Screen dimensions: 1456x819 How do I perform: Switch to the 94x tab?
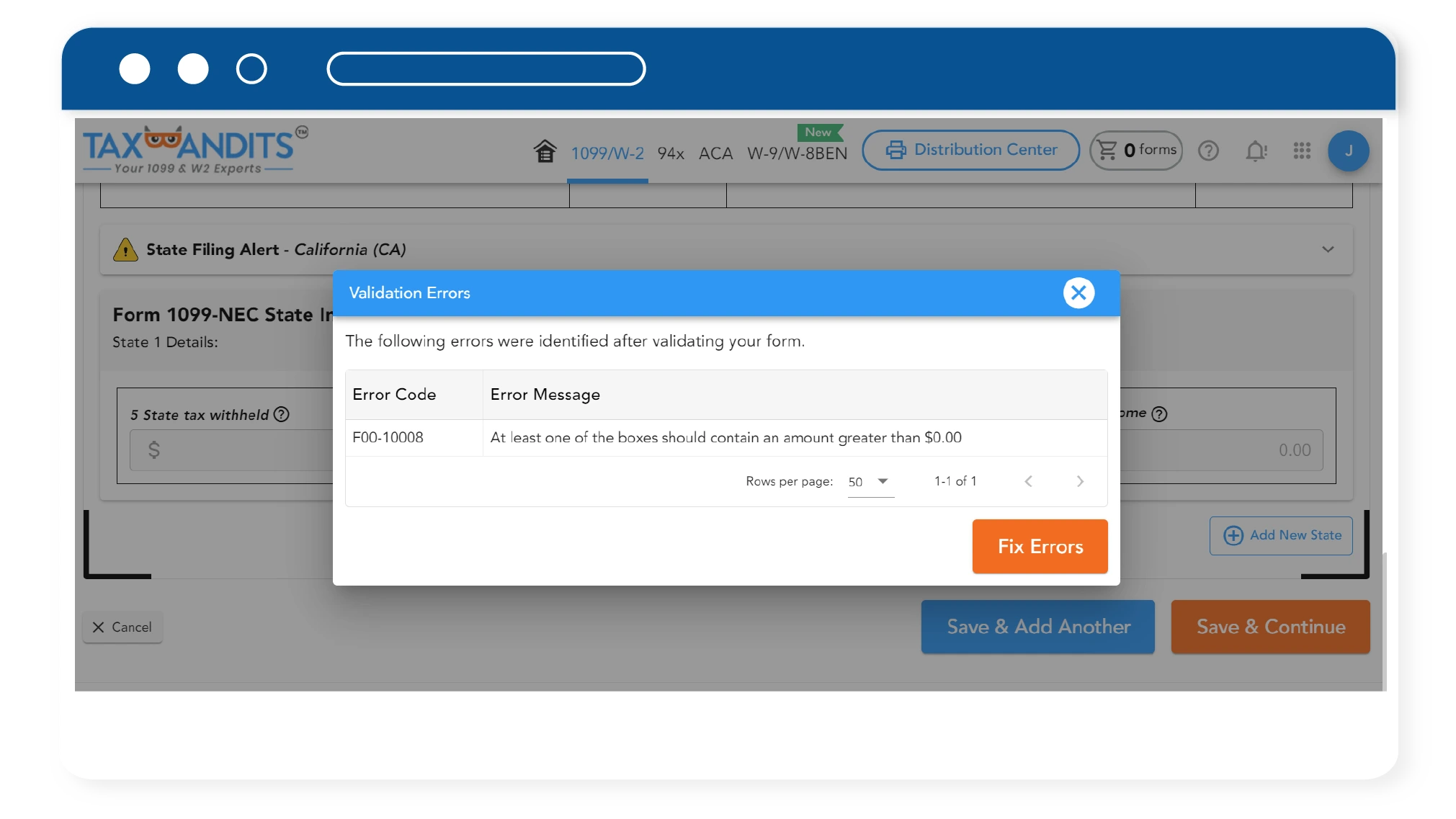672,151
